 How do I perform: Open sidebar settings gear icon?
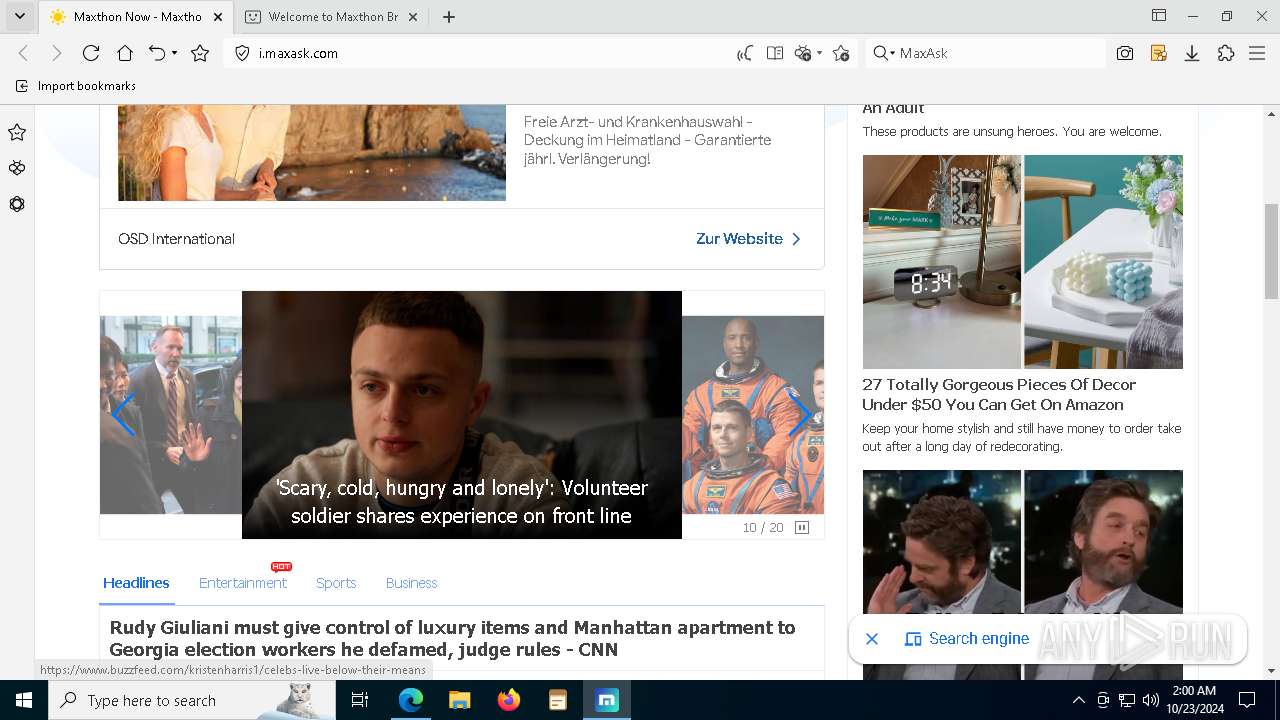click(17, 204)
